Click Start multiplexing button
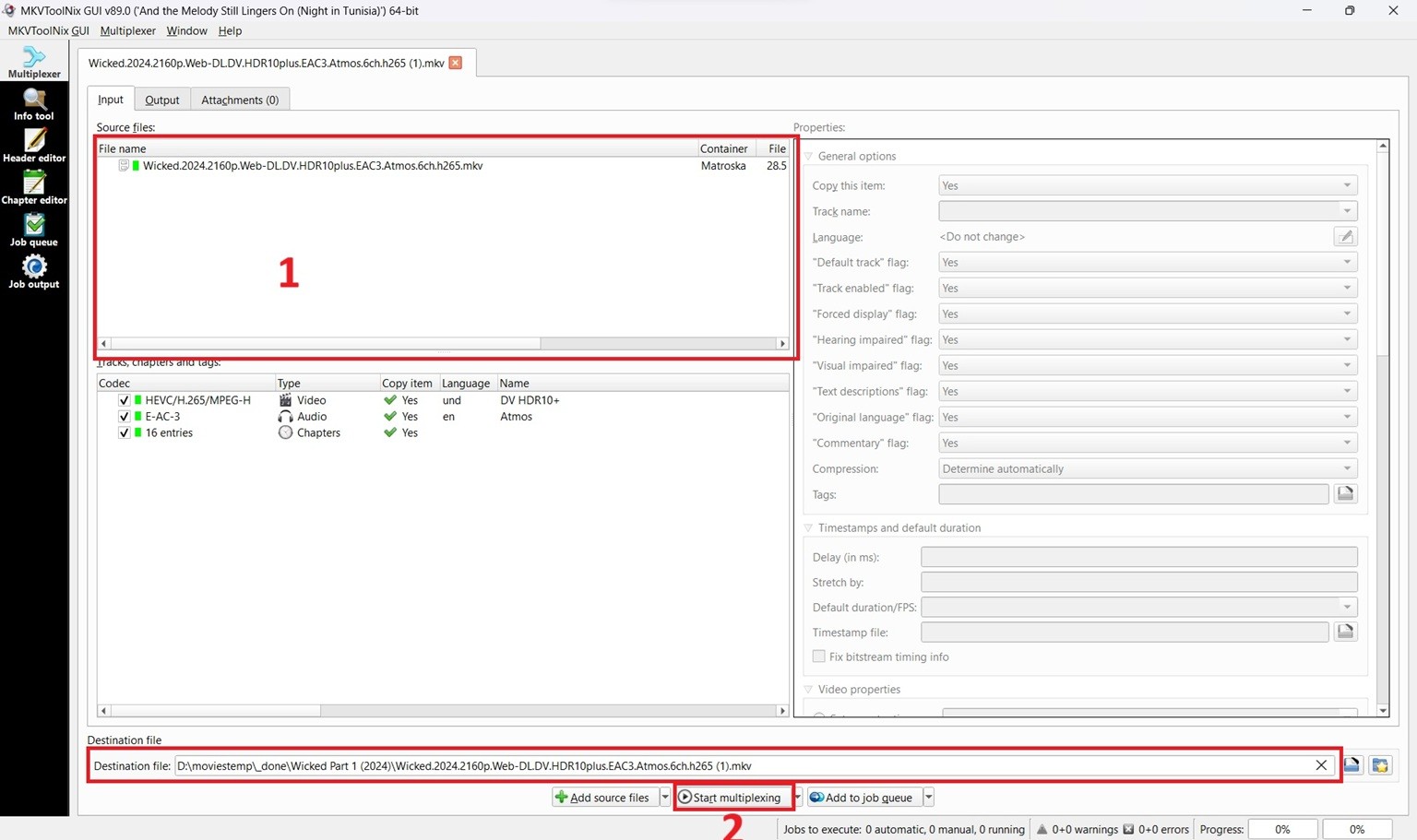Viewport: 1417px width, 840px height. coord(731,798)
